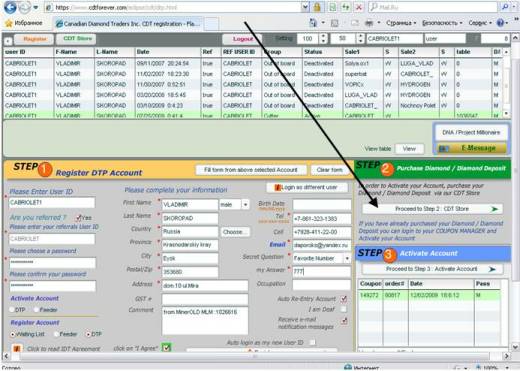Click the security padlock icon in address bar
The height and width of the screenshot is (371, 520).
317,7
